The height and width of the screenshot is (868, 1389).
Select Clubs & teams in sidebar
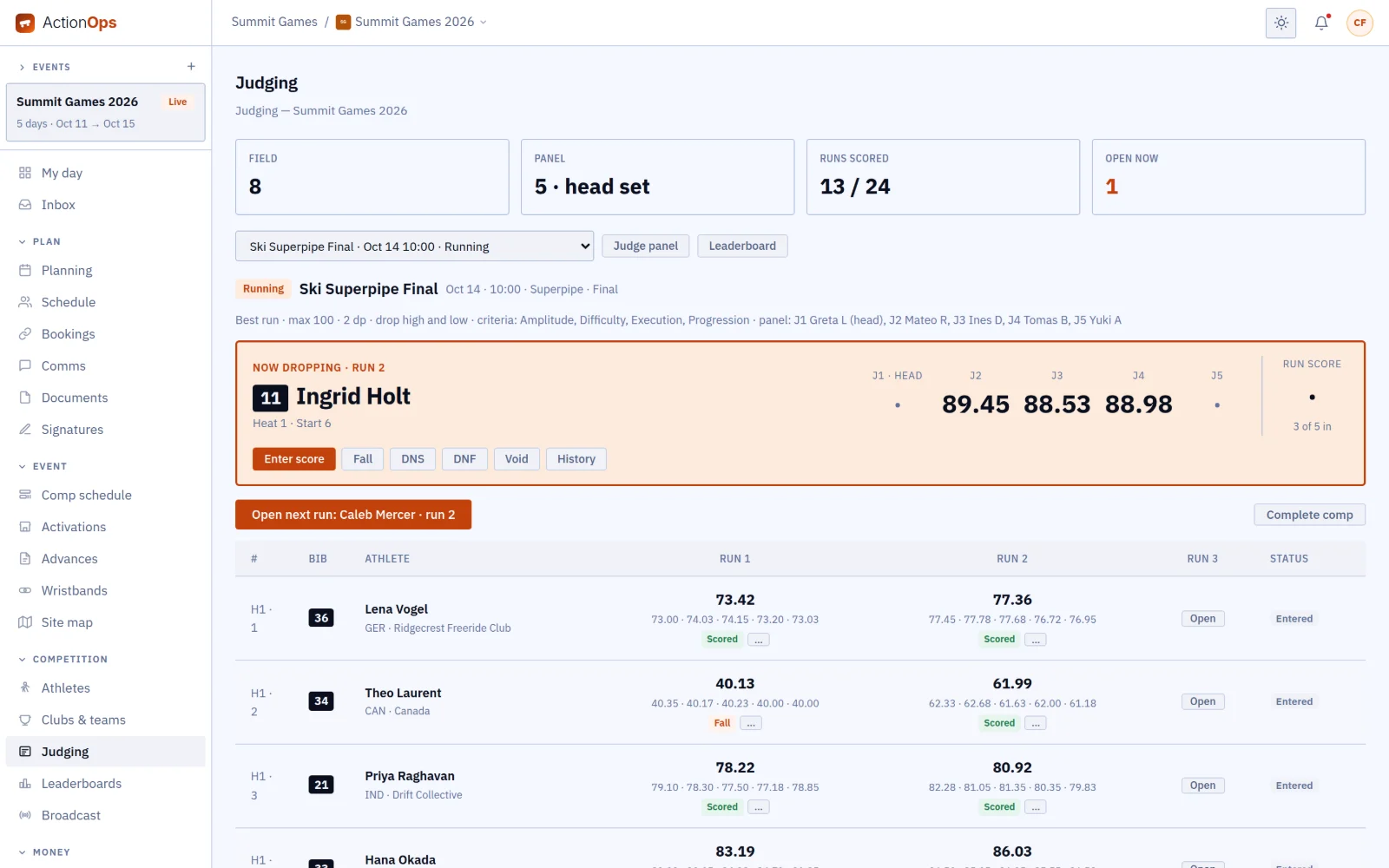pos(105,720)
